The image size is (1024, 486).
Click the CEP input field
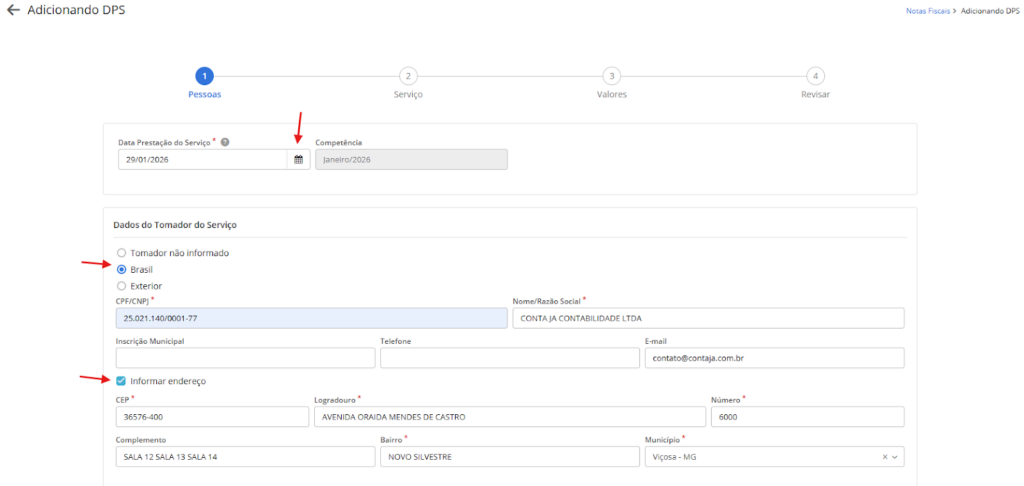[212, 417]
